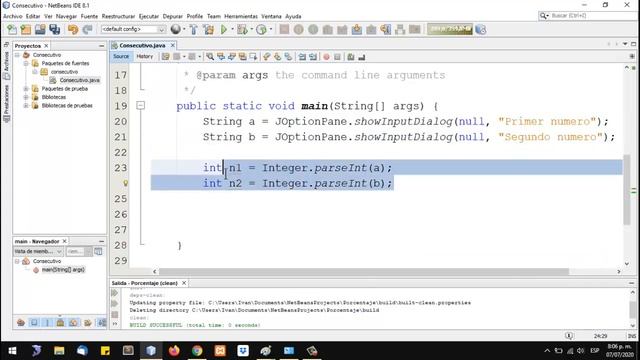Expand the Paquetes de prueba node

pyautogui.click(x=26, y=89)
